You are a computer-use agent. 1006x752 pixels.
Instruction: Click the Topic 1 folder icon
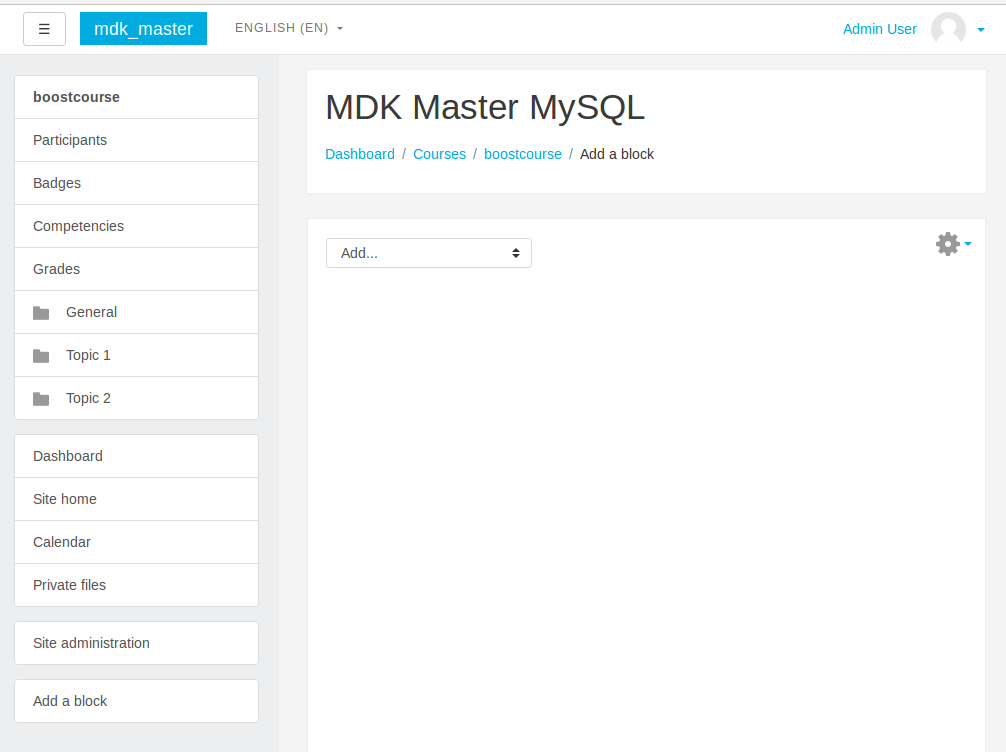click(x=41, y=355)
